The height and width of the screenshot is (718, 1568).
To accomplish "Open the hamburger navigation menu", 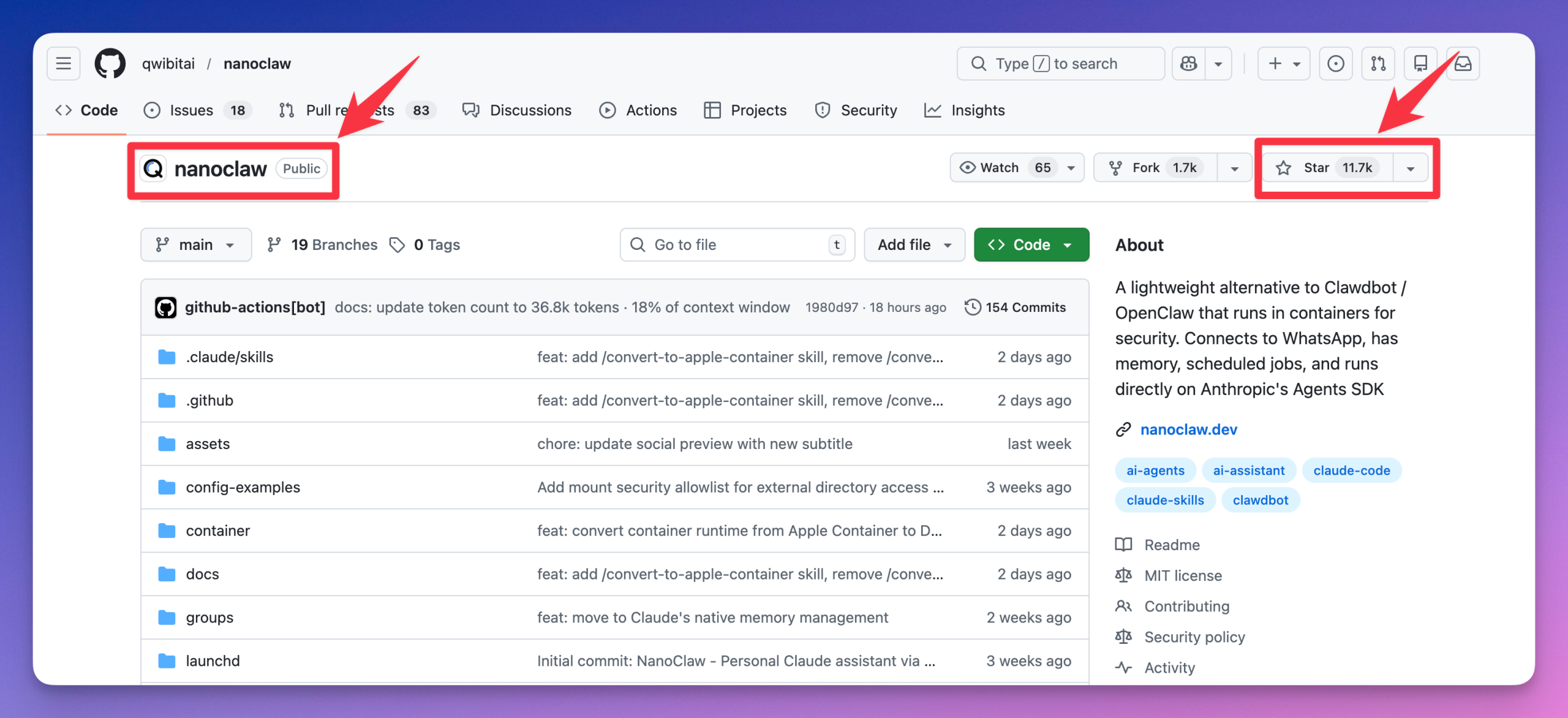I will 64,64.
